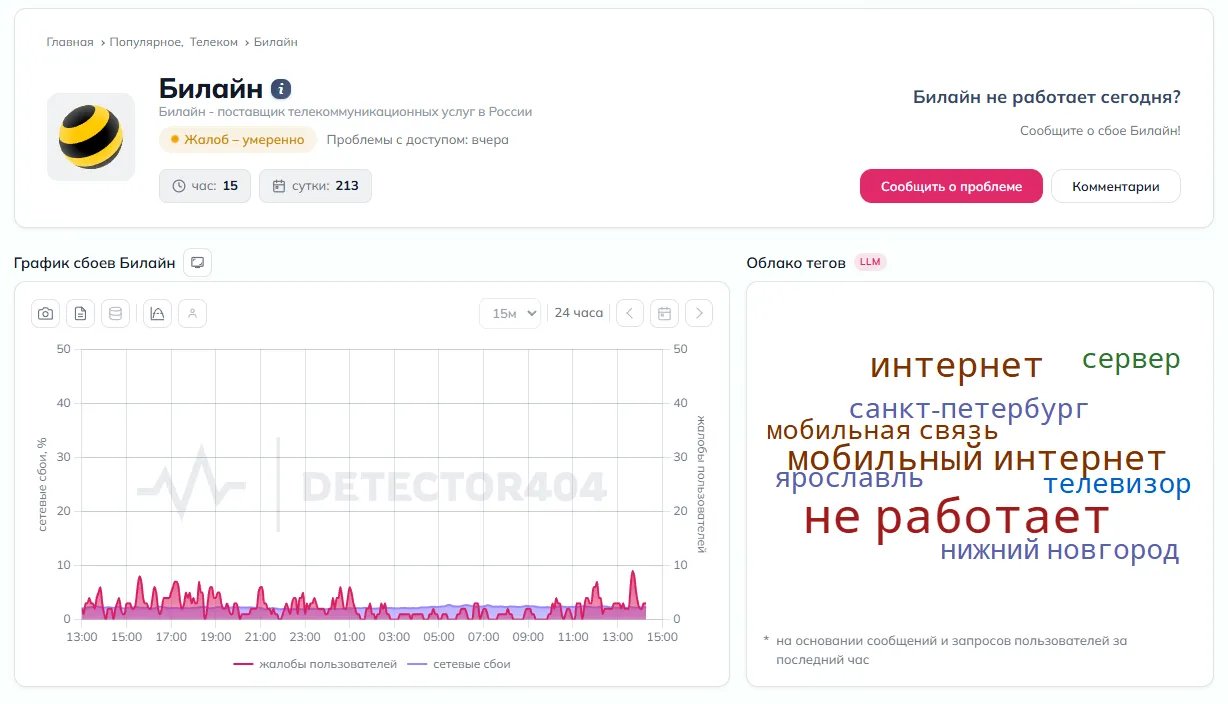1228x704 pixels.
Task: Click the 13:00 left-most x-axis label
Action: [81, 637]
